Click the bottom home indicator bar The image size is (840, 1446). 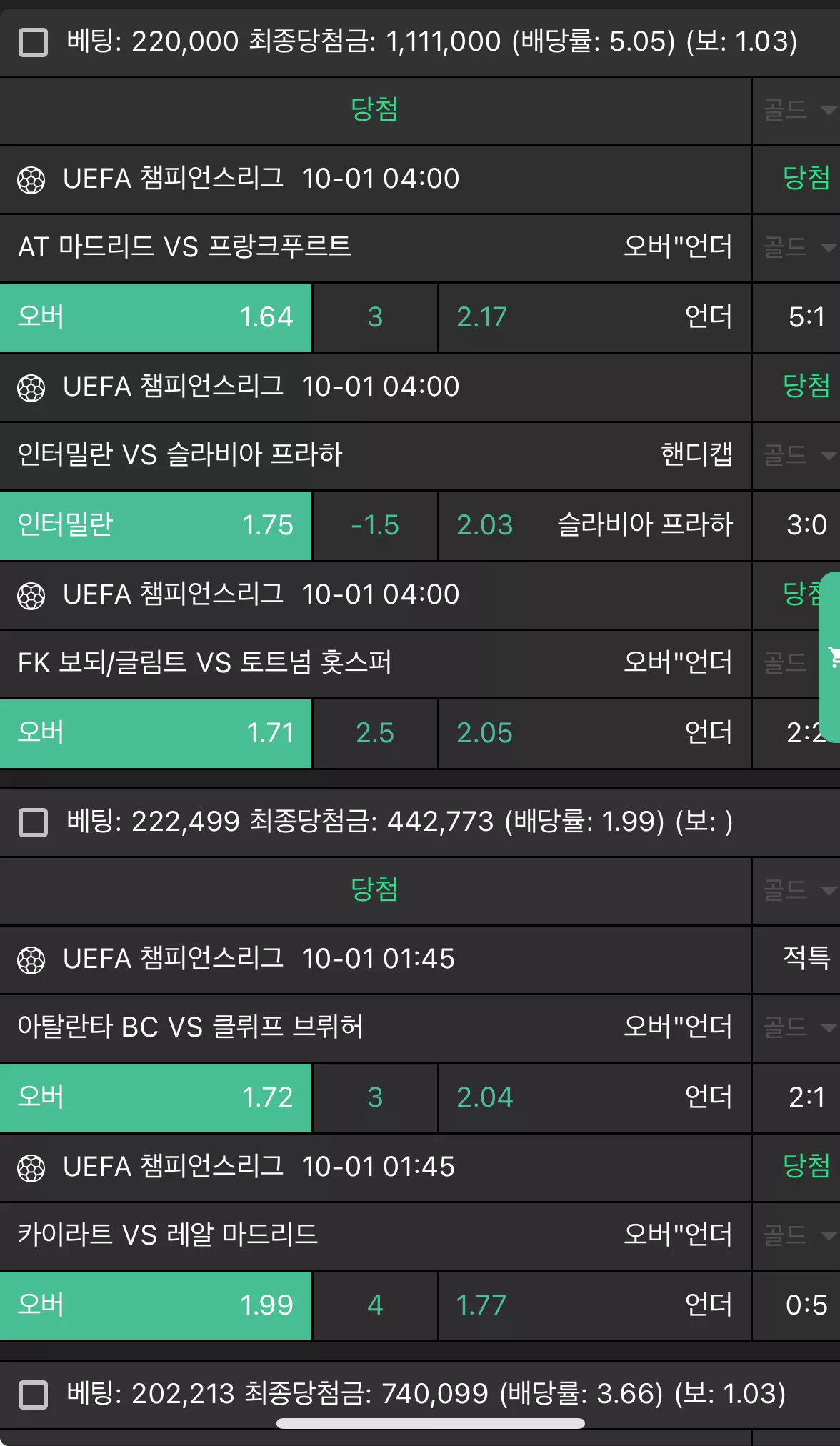tap(431, 1423)
